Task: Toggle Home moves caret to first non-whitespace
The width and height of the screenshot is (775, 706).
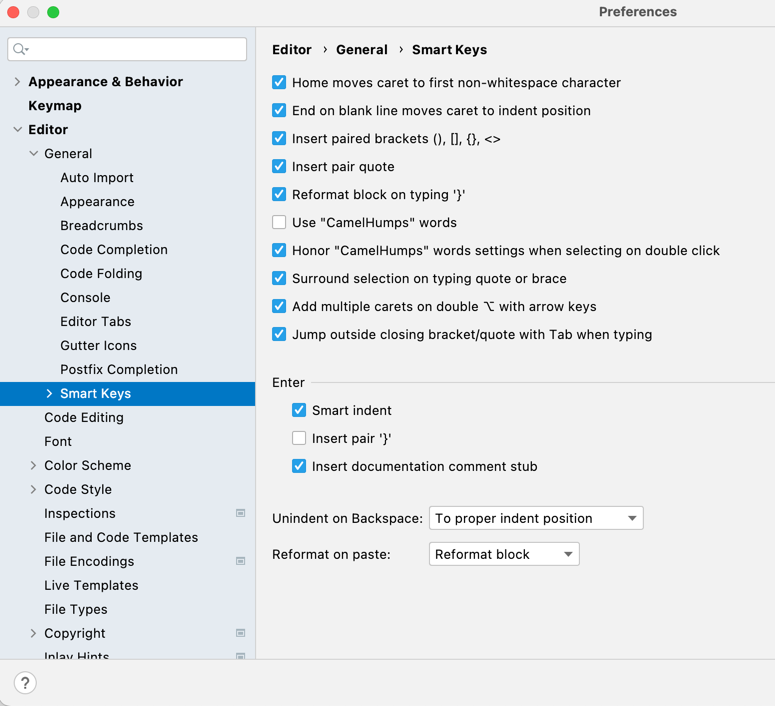Action: 279,82
